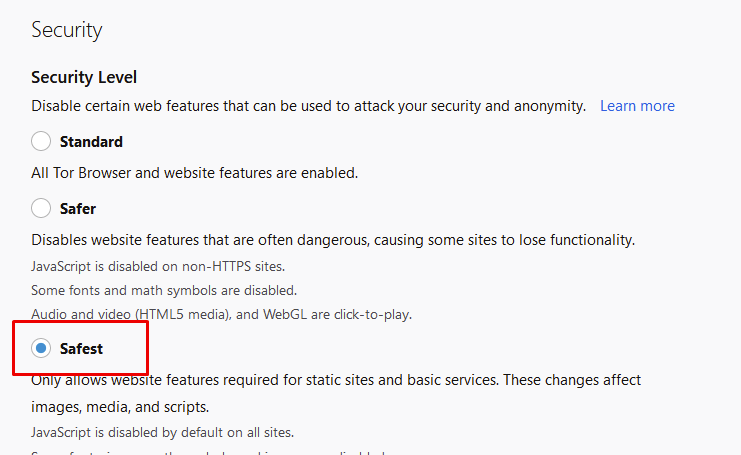The height and width of the screenshot is (455, 741).
Task: Click the selected Safest radio button
Action: click(41, 348)
